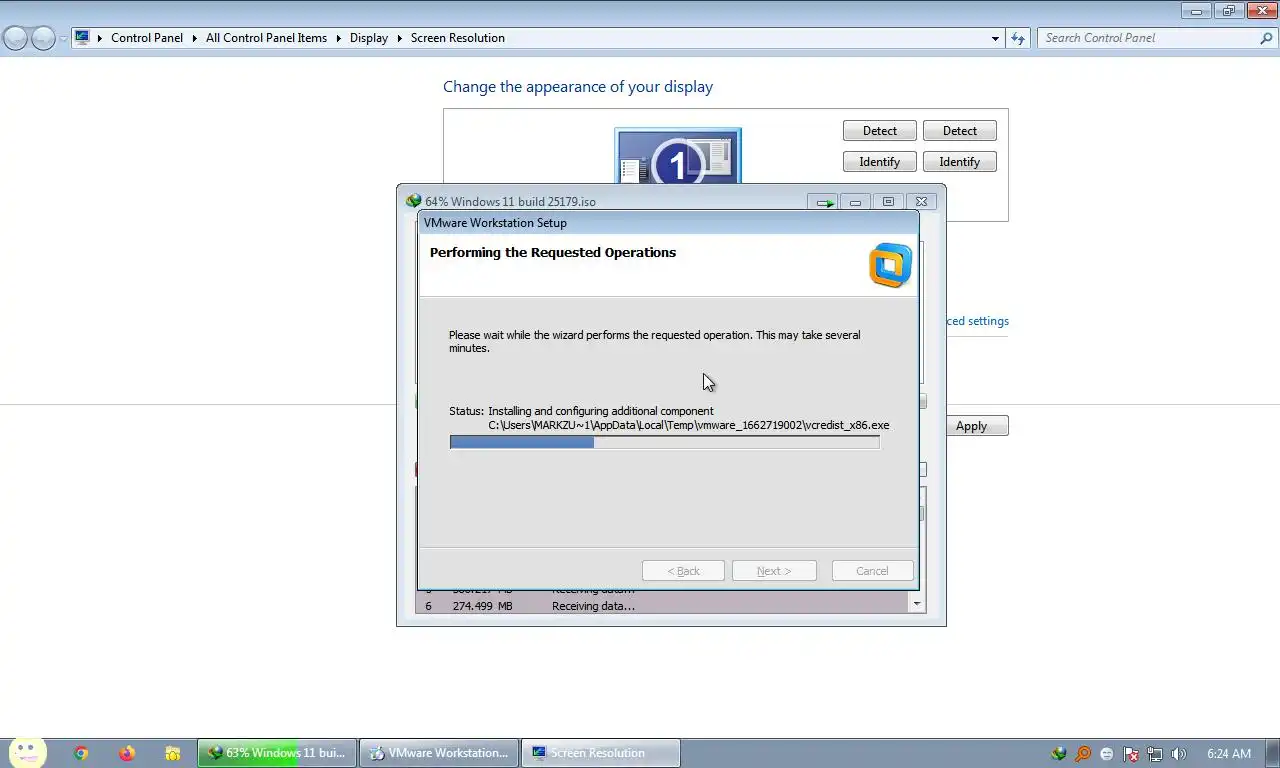Click the Control Panel back navigation arrow
Viewport: 1280px width, 768px height.
tap(15, 38)
